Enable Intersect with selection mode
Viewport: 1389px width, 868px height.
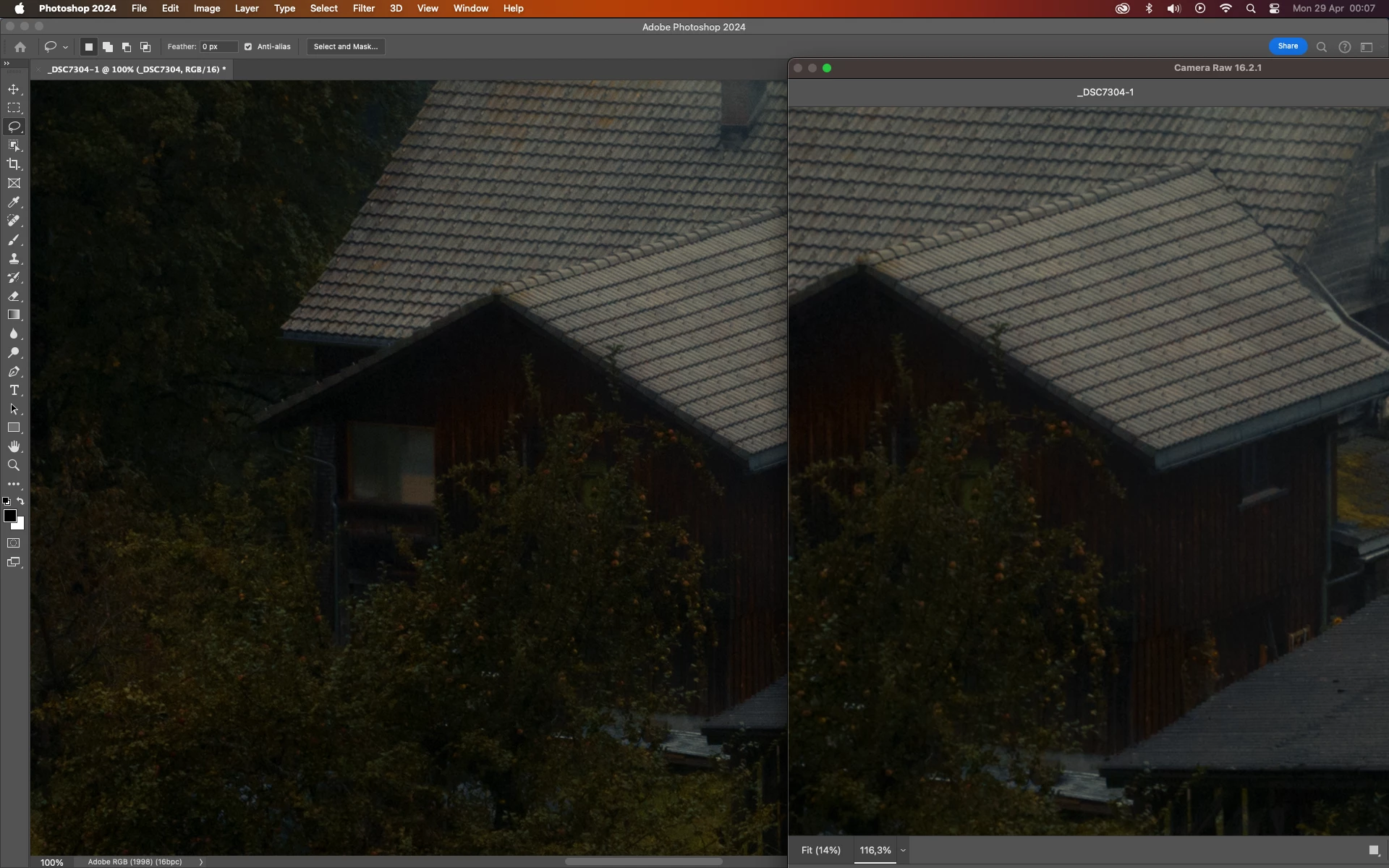pos(145,47)
